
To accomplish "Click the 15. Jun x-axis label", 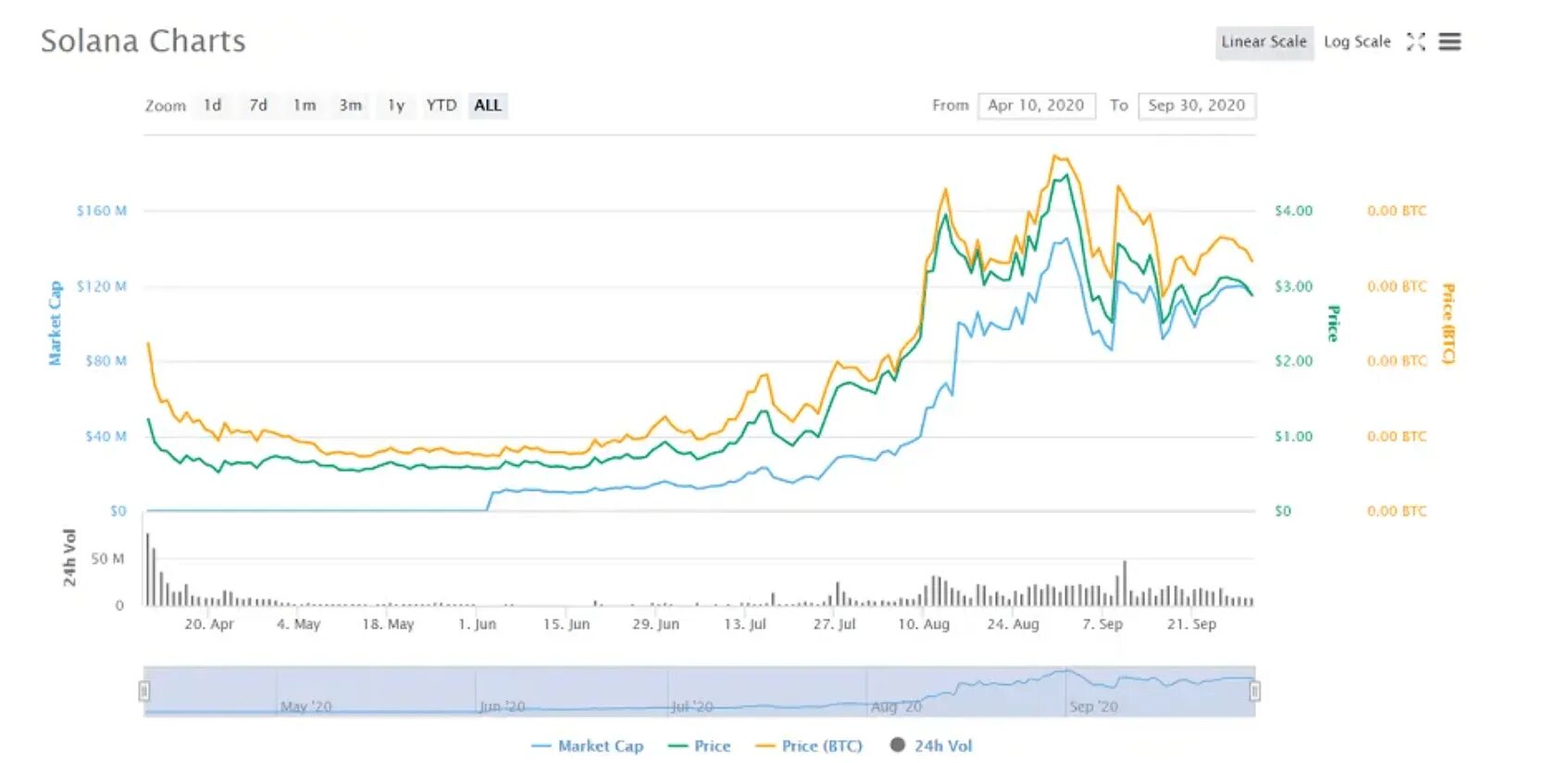I will (566, 624).
